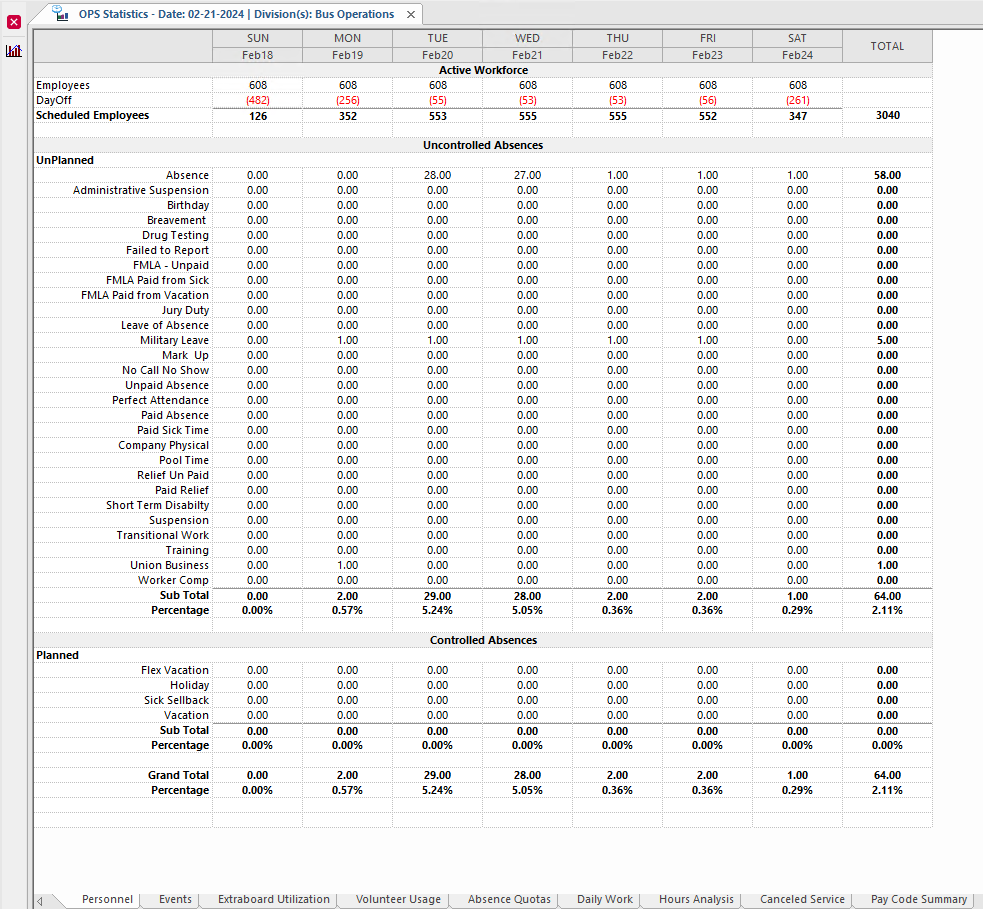Close the OPS Statistics report tab
983x909 pixels.
click(x=410, y=15)
